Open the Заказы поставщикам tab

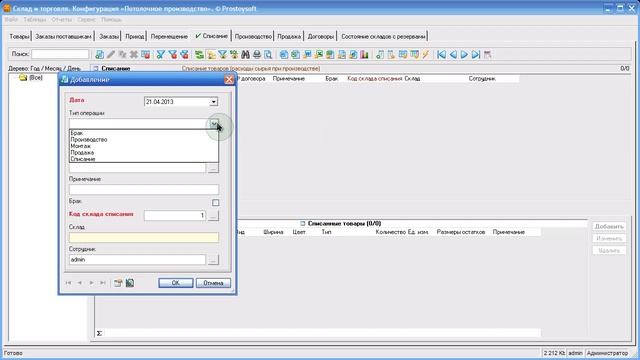point(63,36)
